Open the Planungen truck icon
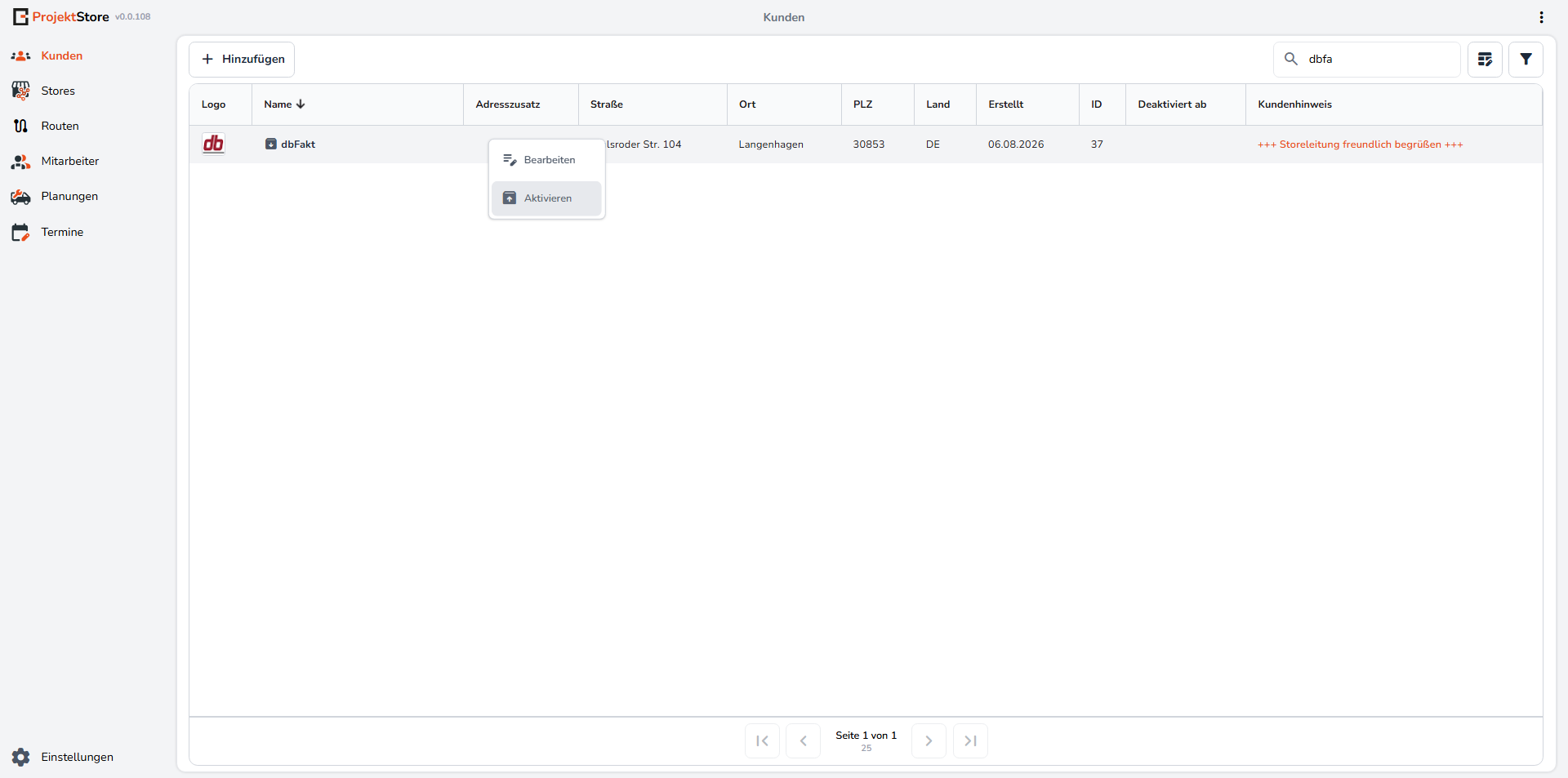This screenshot has height=778, width=1568. [20, 197]
